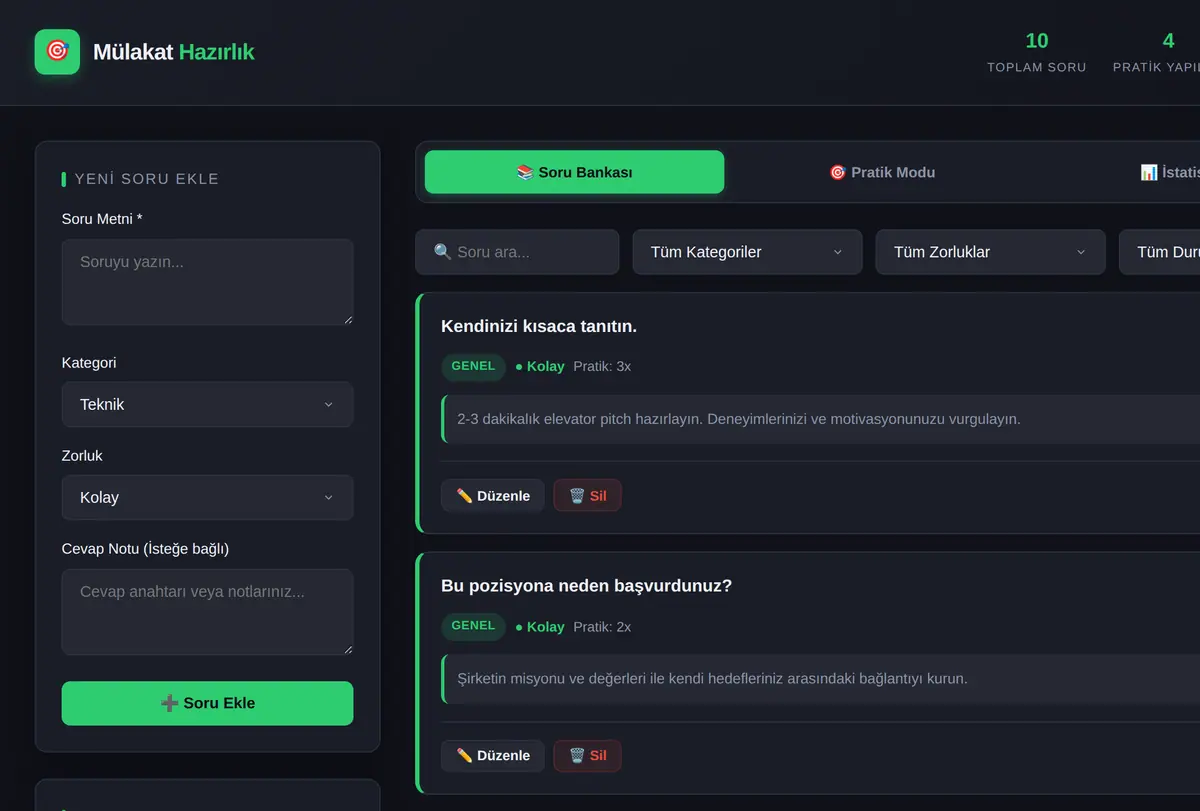This screenshot has width=1200, height=811.
Task: Open the Tüm Zorluklar filter dropdown
Action: [990, 252]
